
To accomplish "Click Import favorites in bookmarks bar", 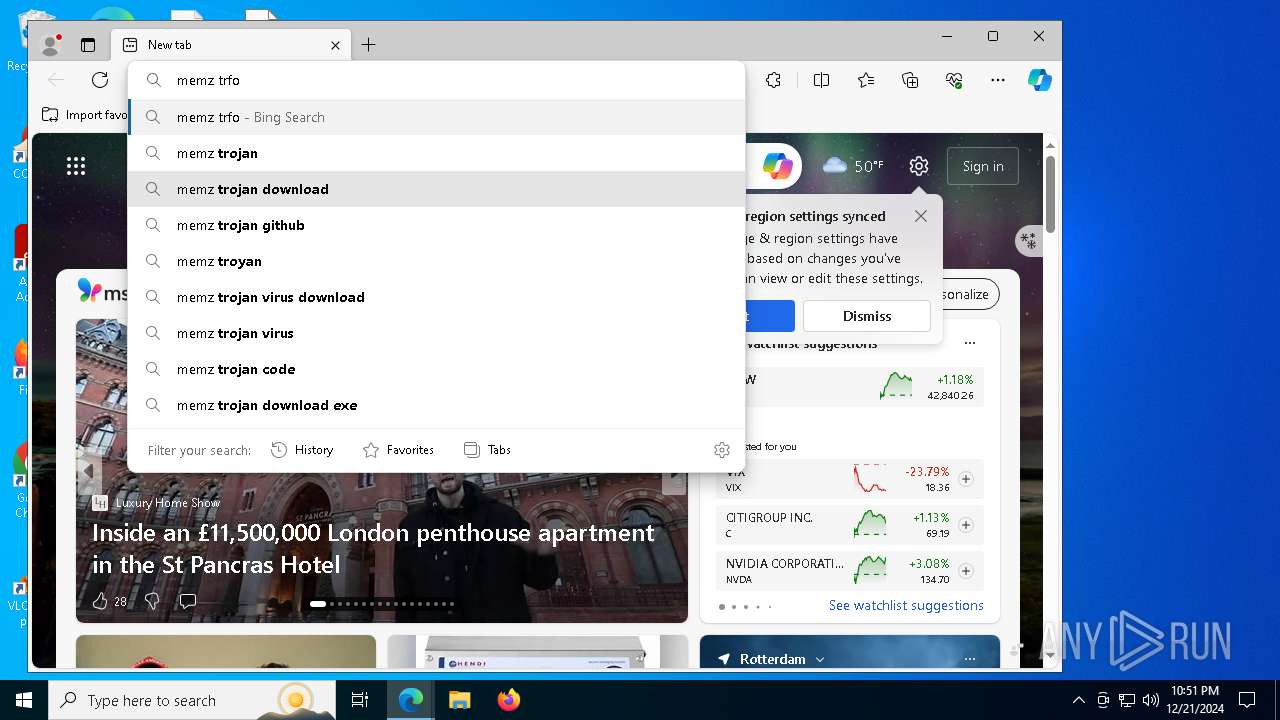I will tap(85, 115).
